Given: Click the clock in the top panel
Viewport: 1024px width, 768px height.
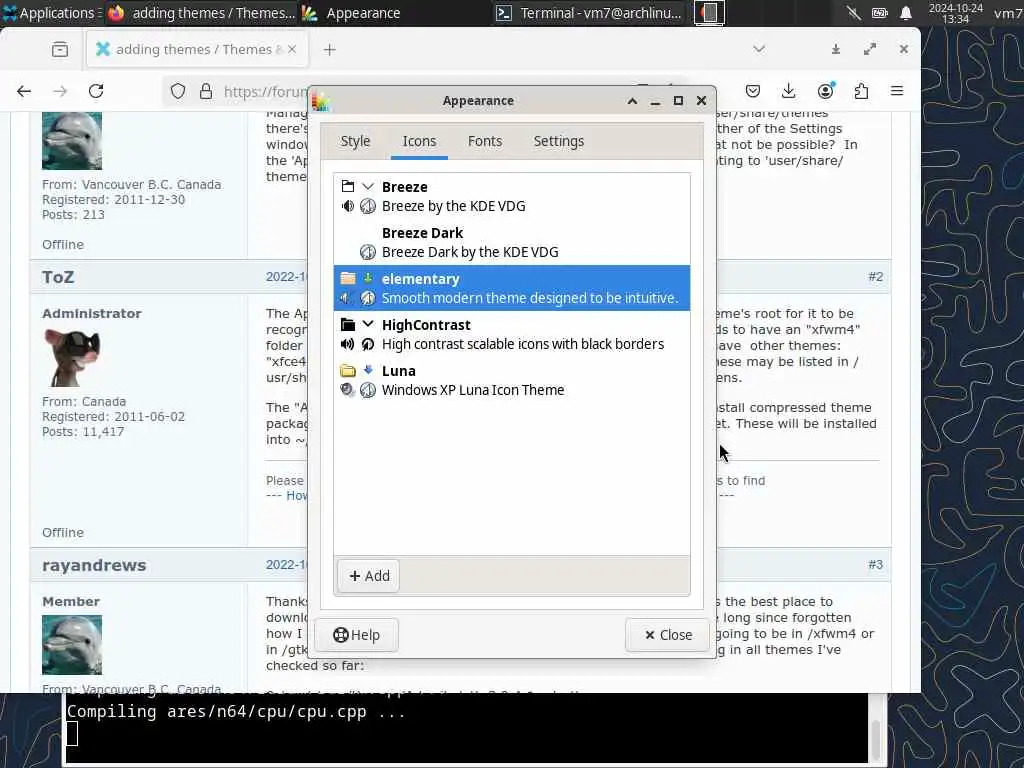Looking at the screenshot, I should click(955, 13).
